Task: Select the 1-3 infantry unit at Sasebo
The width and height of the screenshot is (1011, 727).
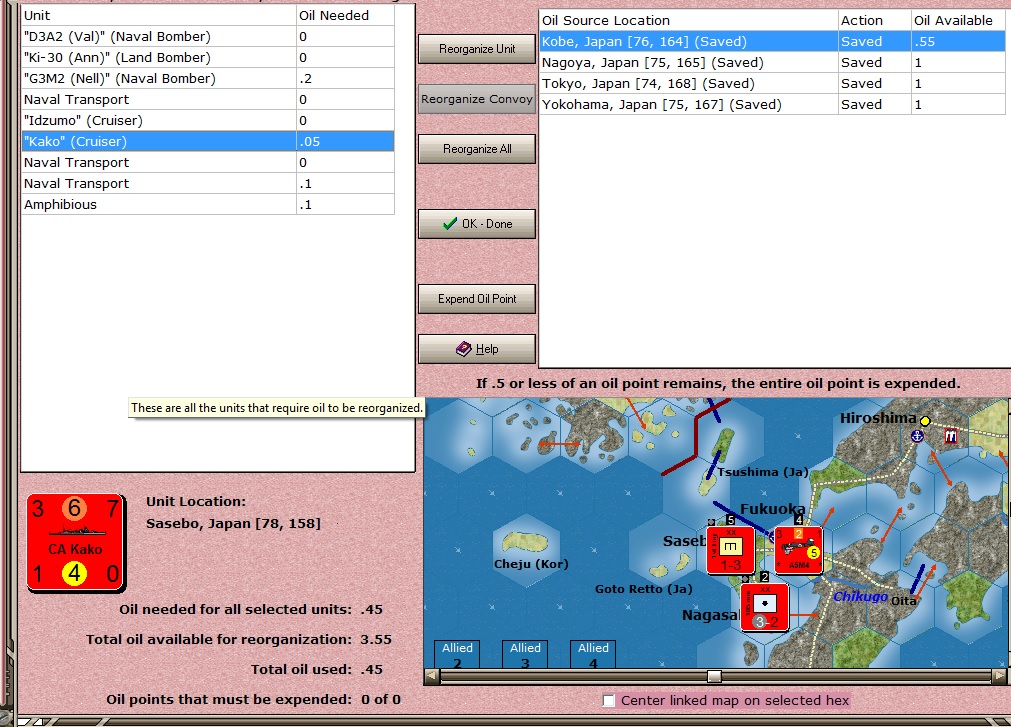Action: click(x=731, y=550)
